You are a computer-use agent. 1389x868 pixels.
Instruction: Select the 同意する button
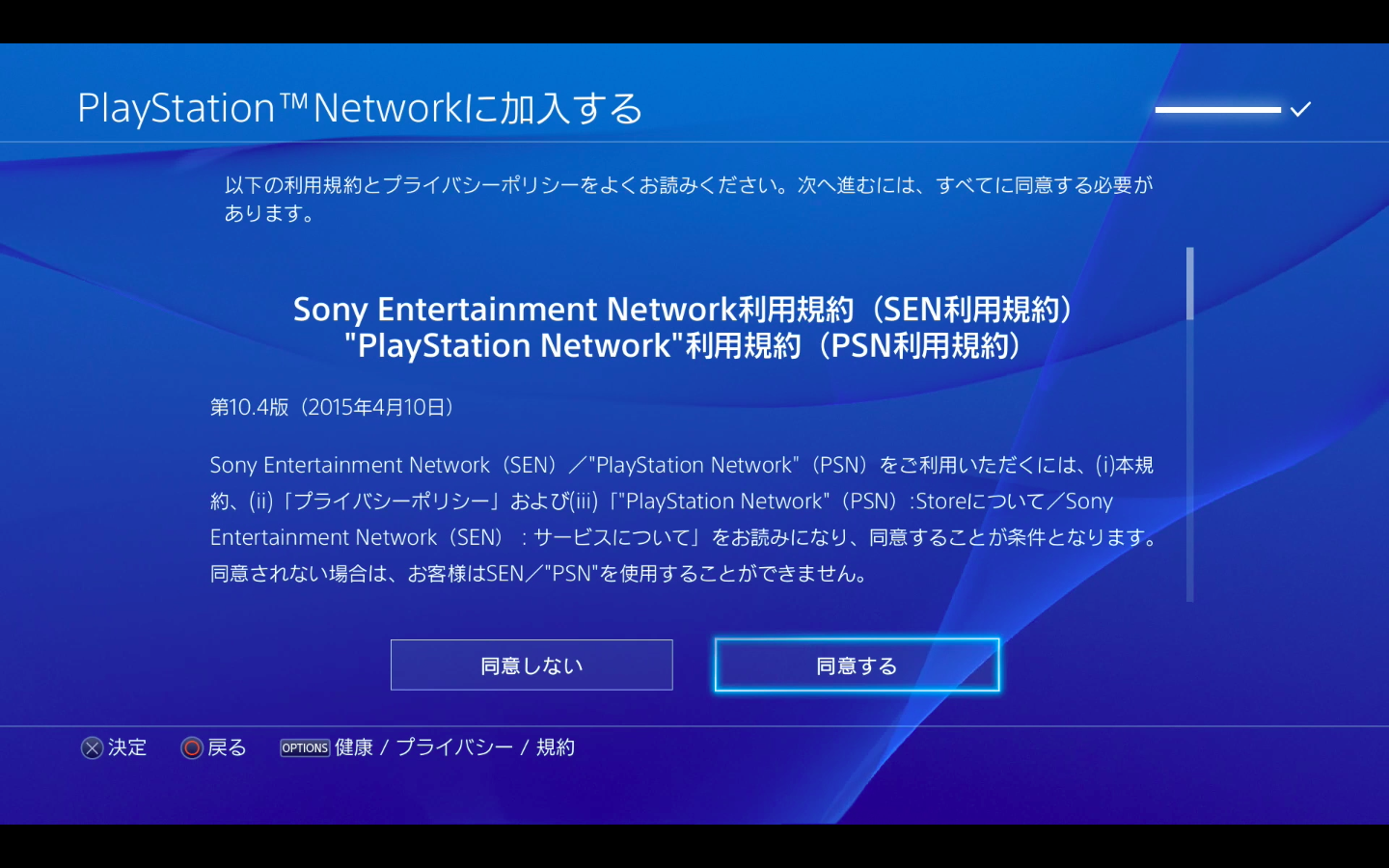click(x=857, y=665)
